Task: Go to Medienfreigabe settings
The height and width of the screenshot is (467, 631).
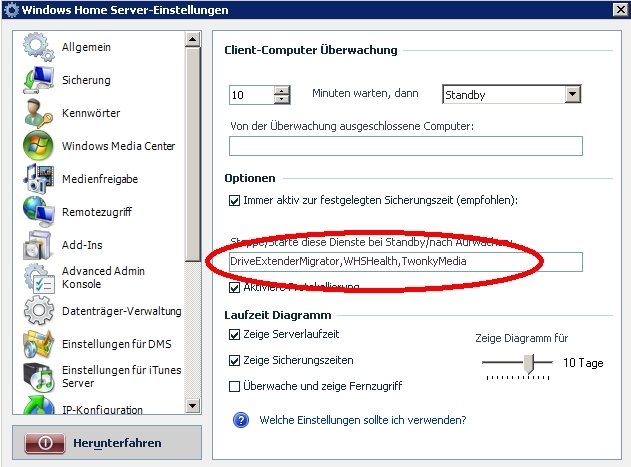Action: tap(100, 179)
